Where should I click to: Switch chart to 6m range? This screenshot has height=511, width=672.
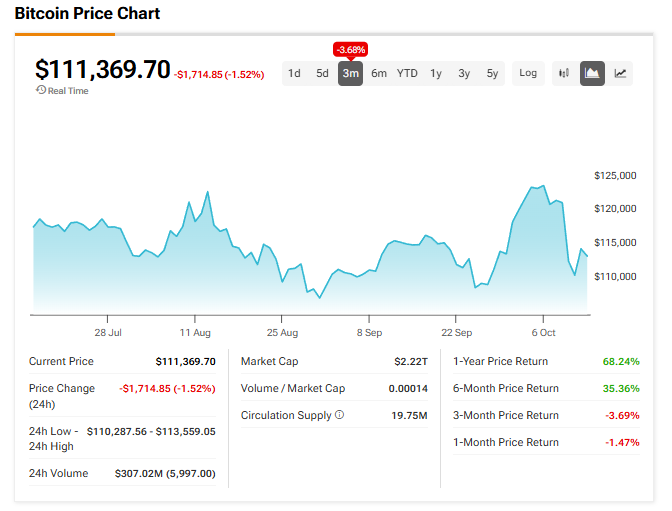tap(379, 73)
